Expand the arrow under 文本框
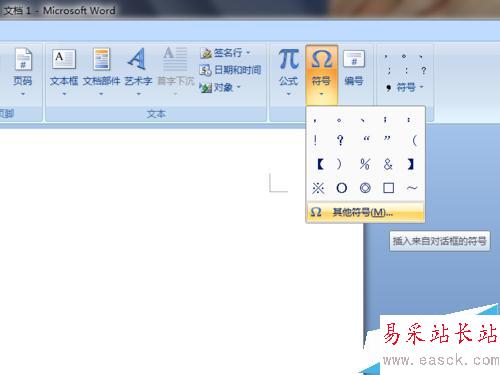500x375 pixels. [64, 94]
